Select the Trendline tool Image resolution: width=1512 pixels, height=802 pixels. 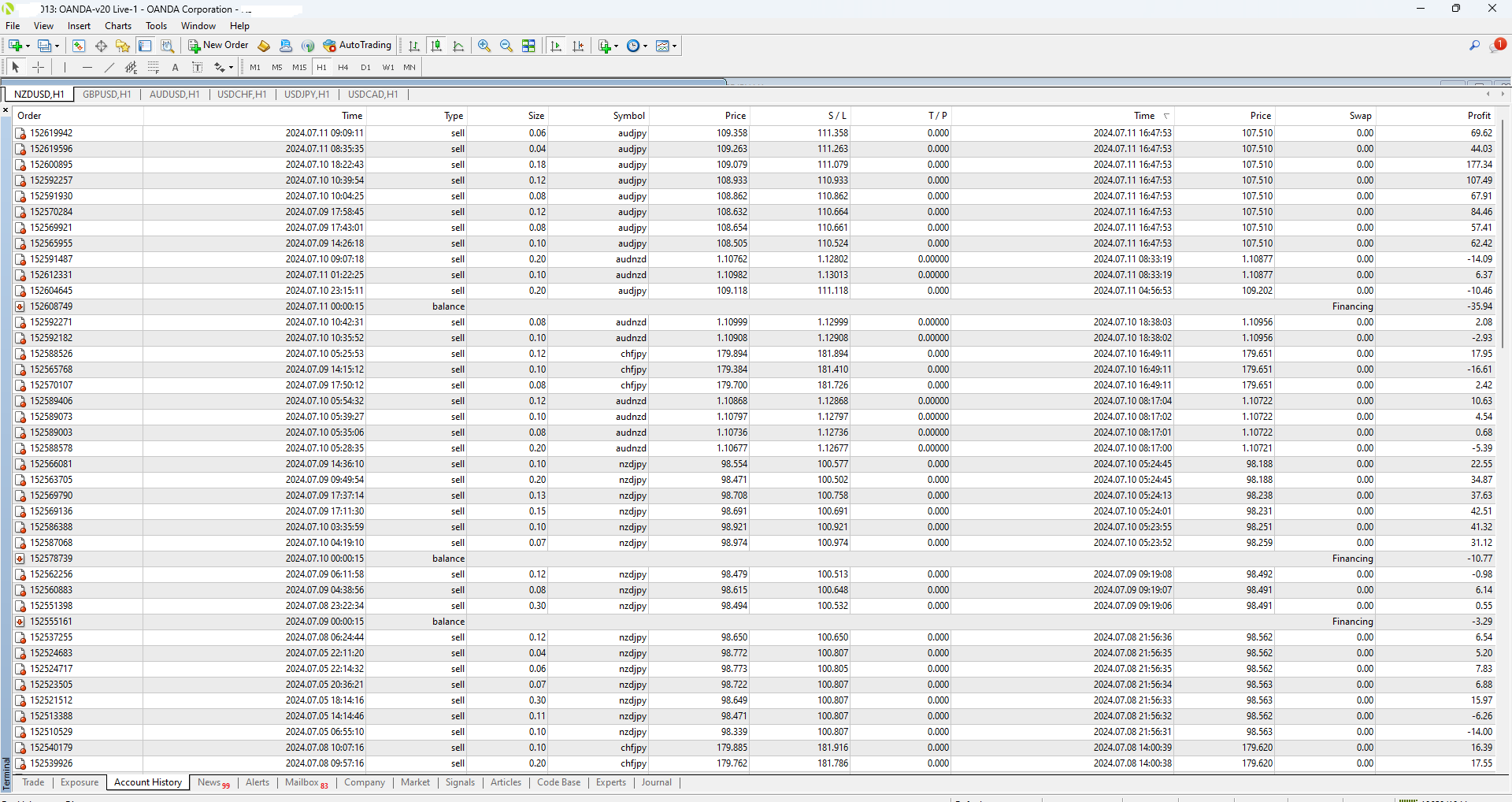point(109,67)
